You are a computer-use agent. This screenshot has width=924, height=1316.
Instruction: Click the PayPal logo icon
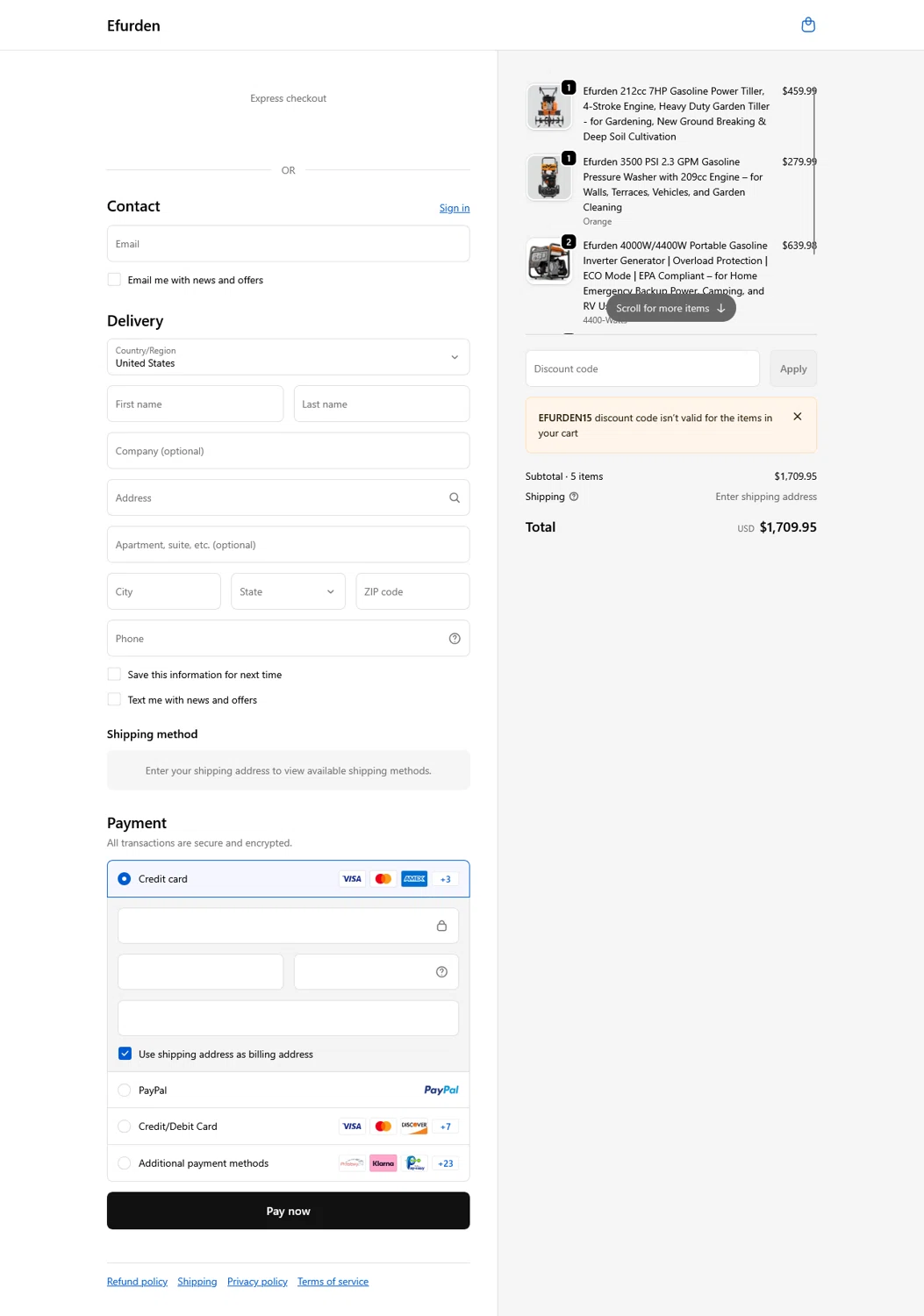tap(441, 1091)
